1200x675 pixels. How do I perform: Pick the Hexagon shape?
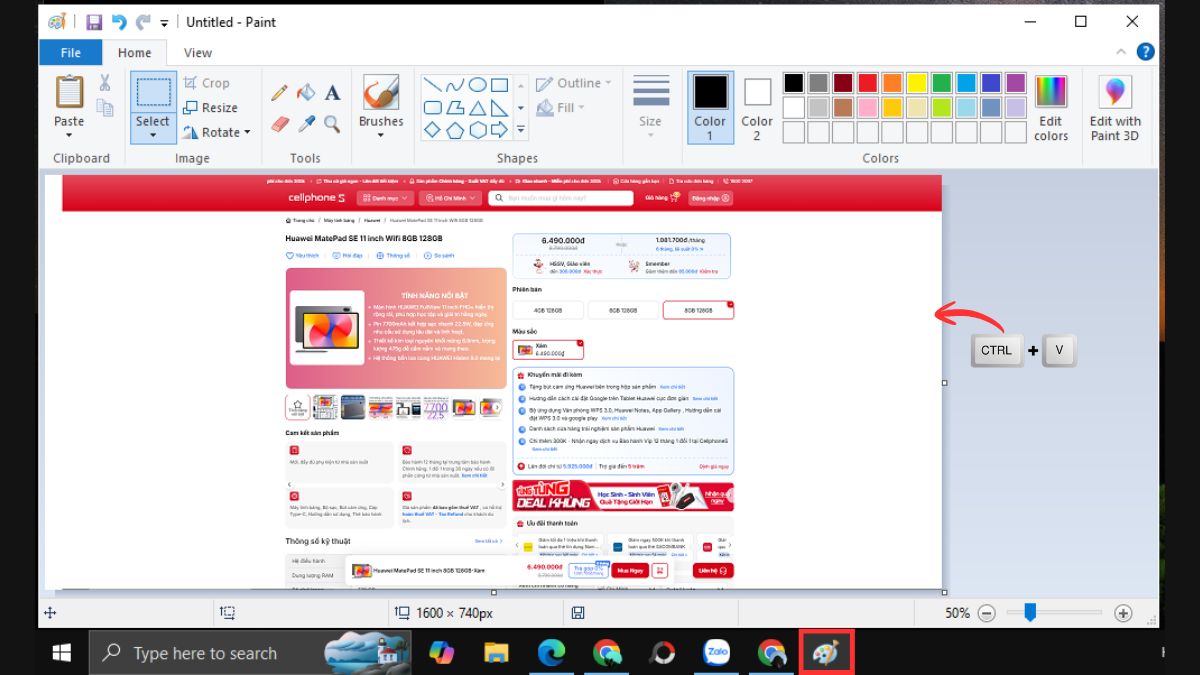(x=478, y=130)
